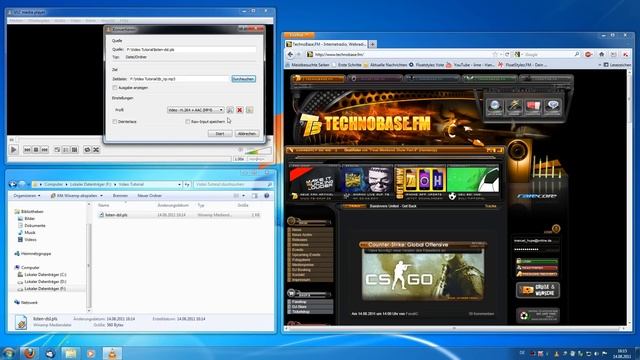Click VLC next track button

[x=44, y=150]
